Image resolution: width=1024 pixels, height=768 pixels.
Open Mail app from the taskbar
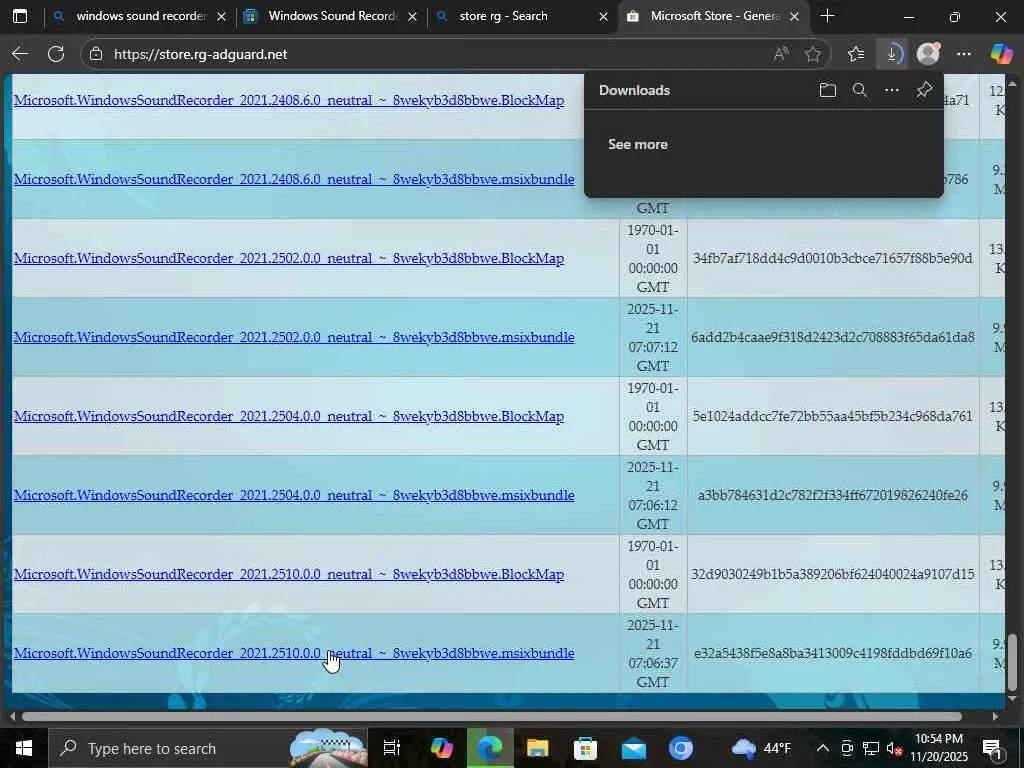click(x=633, y=748)
